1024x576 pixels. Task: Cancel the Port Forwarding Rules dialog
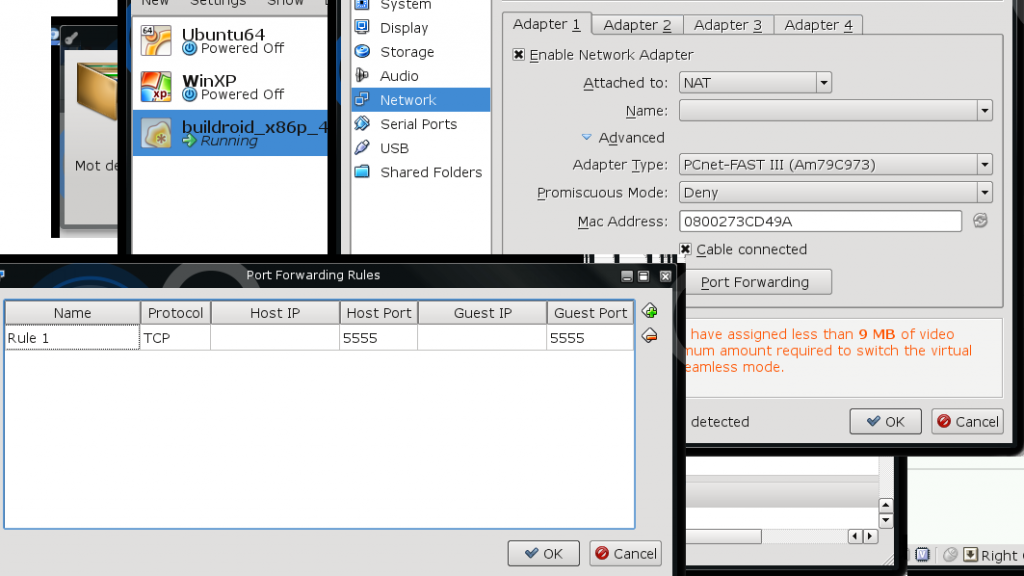[626, 553]
